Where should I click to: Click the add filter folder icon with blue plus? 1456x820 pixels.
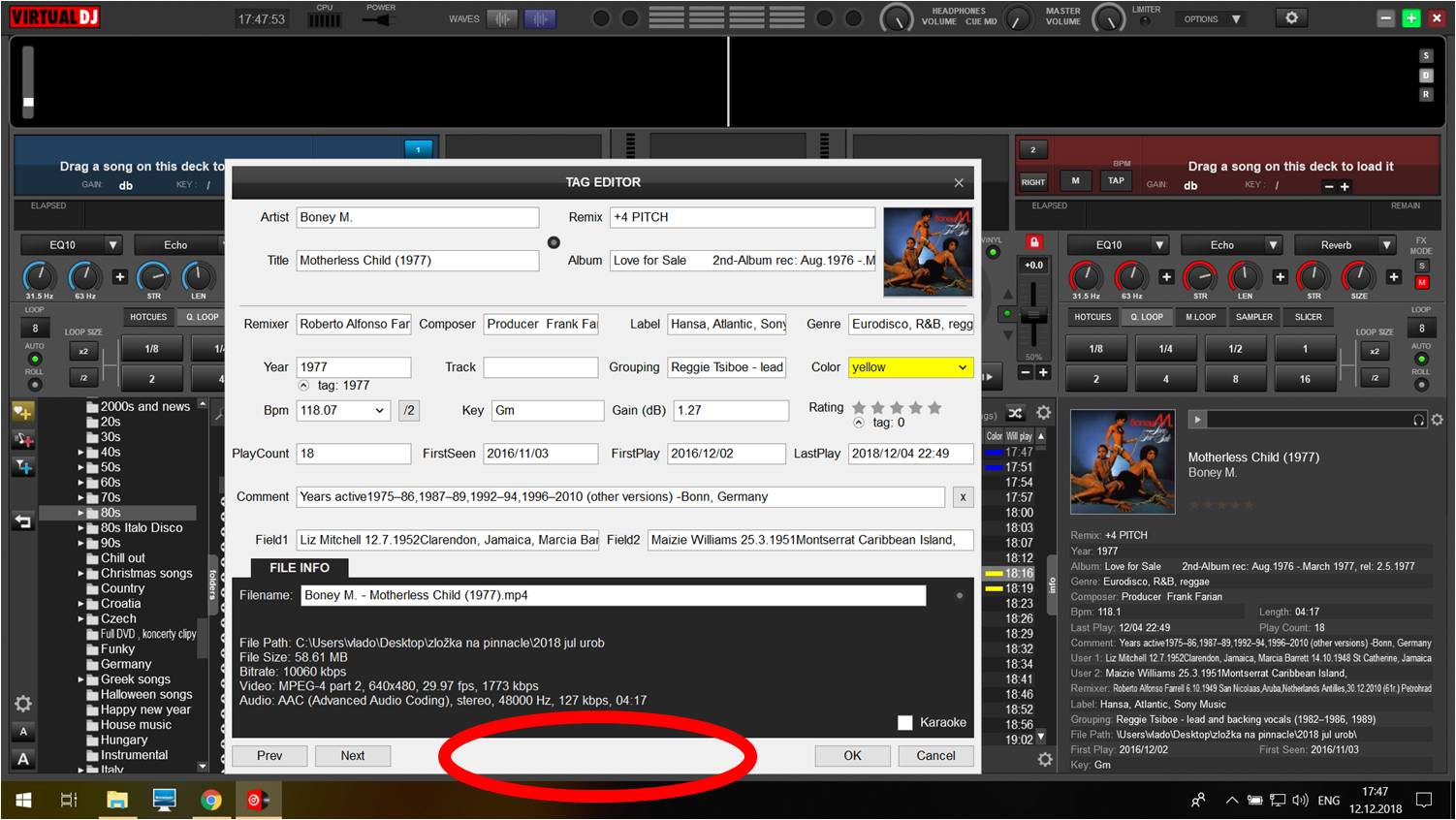[23, 467]
